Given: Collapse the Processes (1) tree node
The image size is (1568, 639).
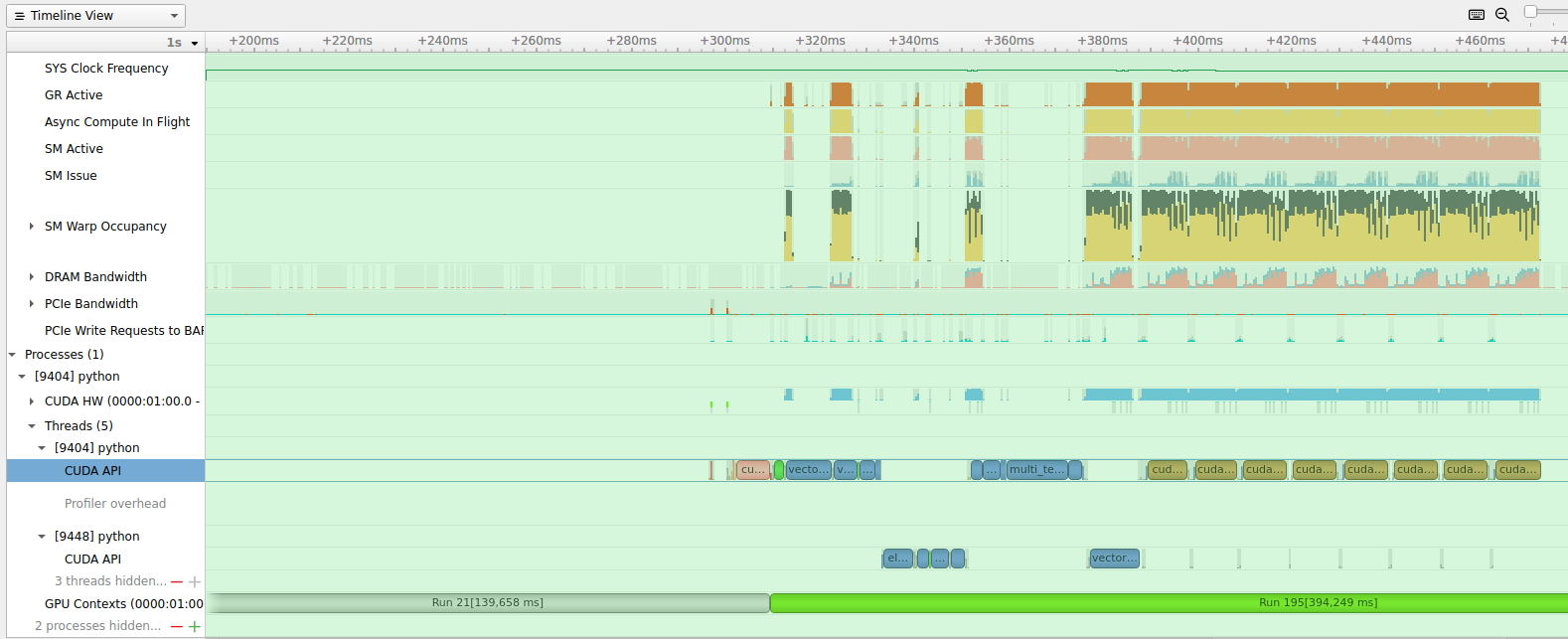Looking at the screenshot, I should (x=13, y=355).
